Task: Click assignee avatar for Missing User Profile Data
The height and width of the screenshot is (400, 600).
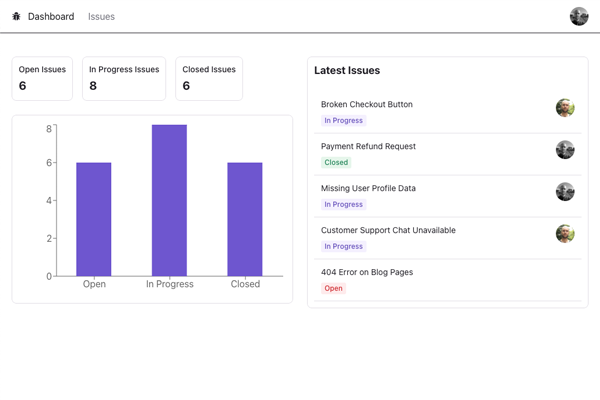Action: (565, 192)
